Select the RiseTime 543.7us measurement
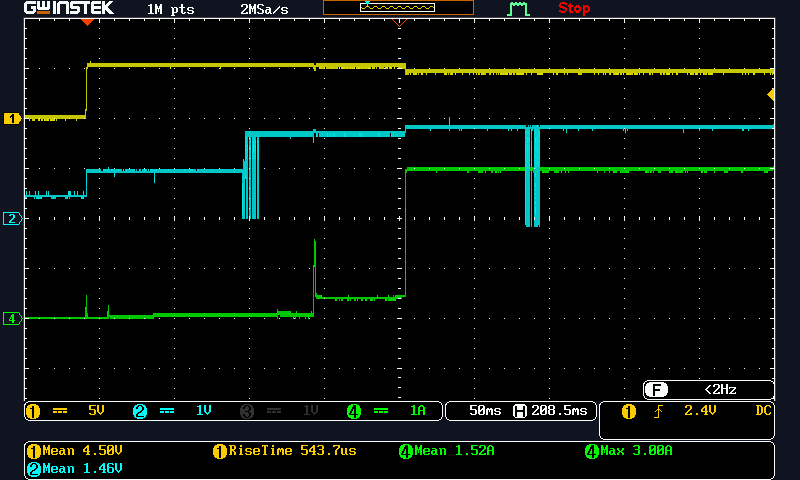Viewport: 800px width, 480px height. click(x=285, y=451)
